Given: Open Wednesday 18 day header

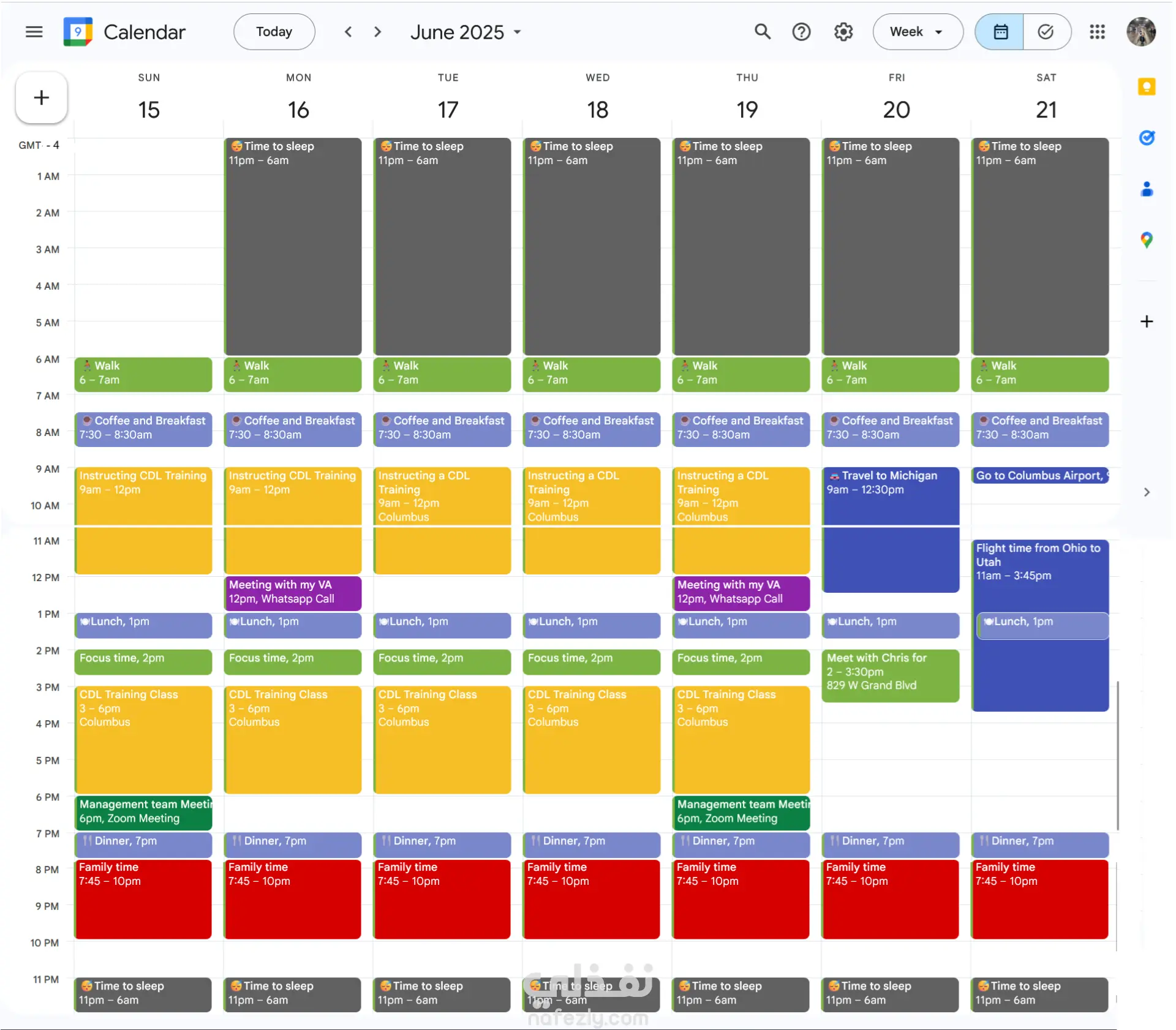Looking at the screenshot, I should 597,110.
